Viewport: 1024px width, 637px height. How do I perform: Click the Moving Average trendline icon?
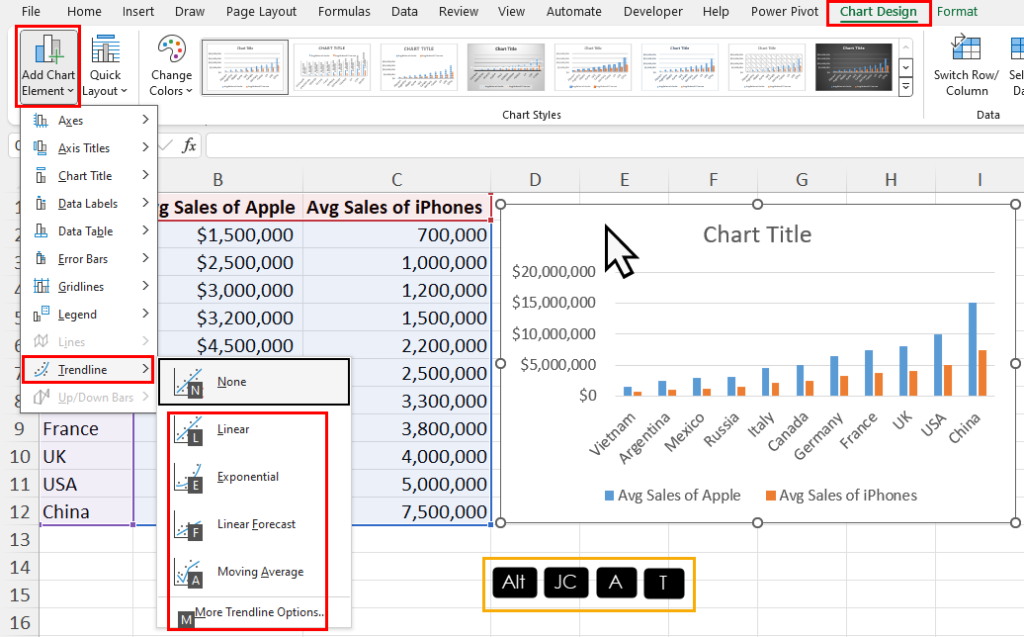pyautogui.click(x=189, y=572)
